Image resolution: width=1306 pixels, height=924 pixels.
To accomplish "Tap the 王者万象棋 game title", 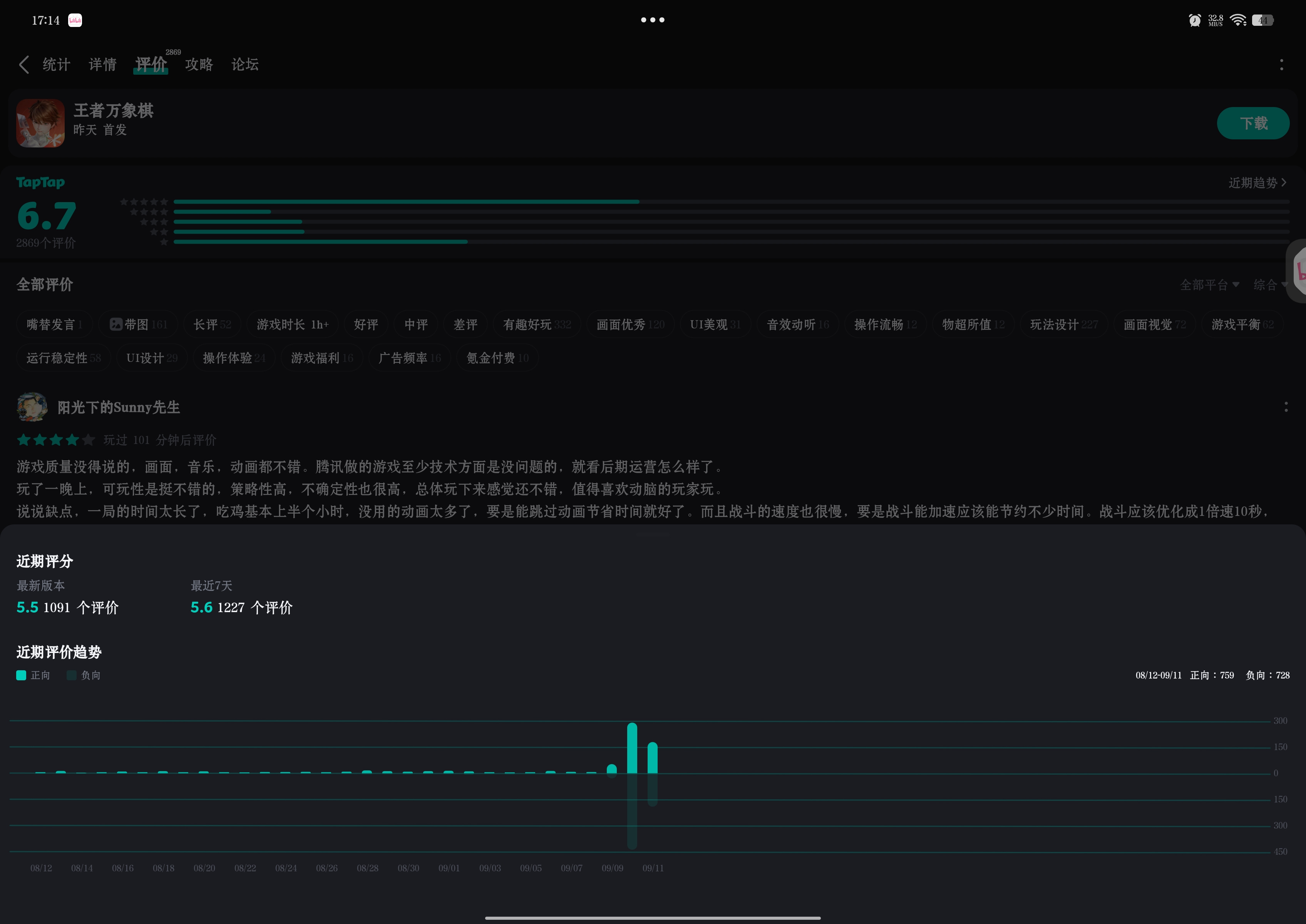I will (113, 110).
